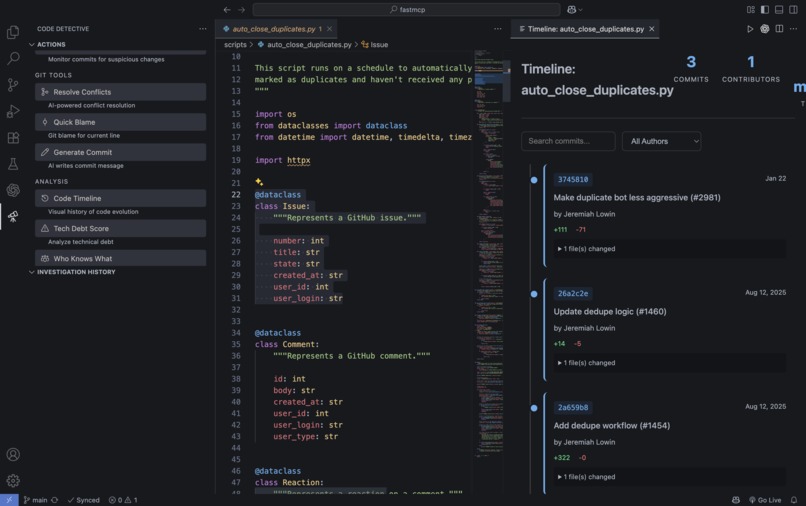This screenshot has width=806, height=506.
Task: Open notifications bell in status bar
Action: pyautogui.click(x=794, y=500)
